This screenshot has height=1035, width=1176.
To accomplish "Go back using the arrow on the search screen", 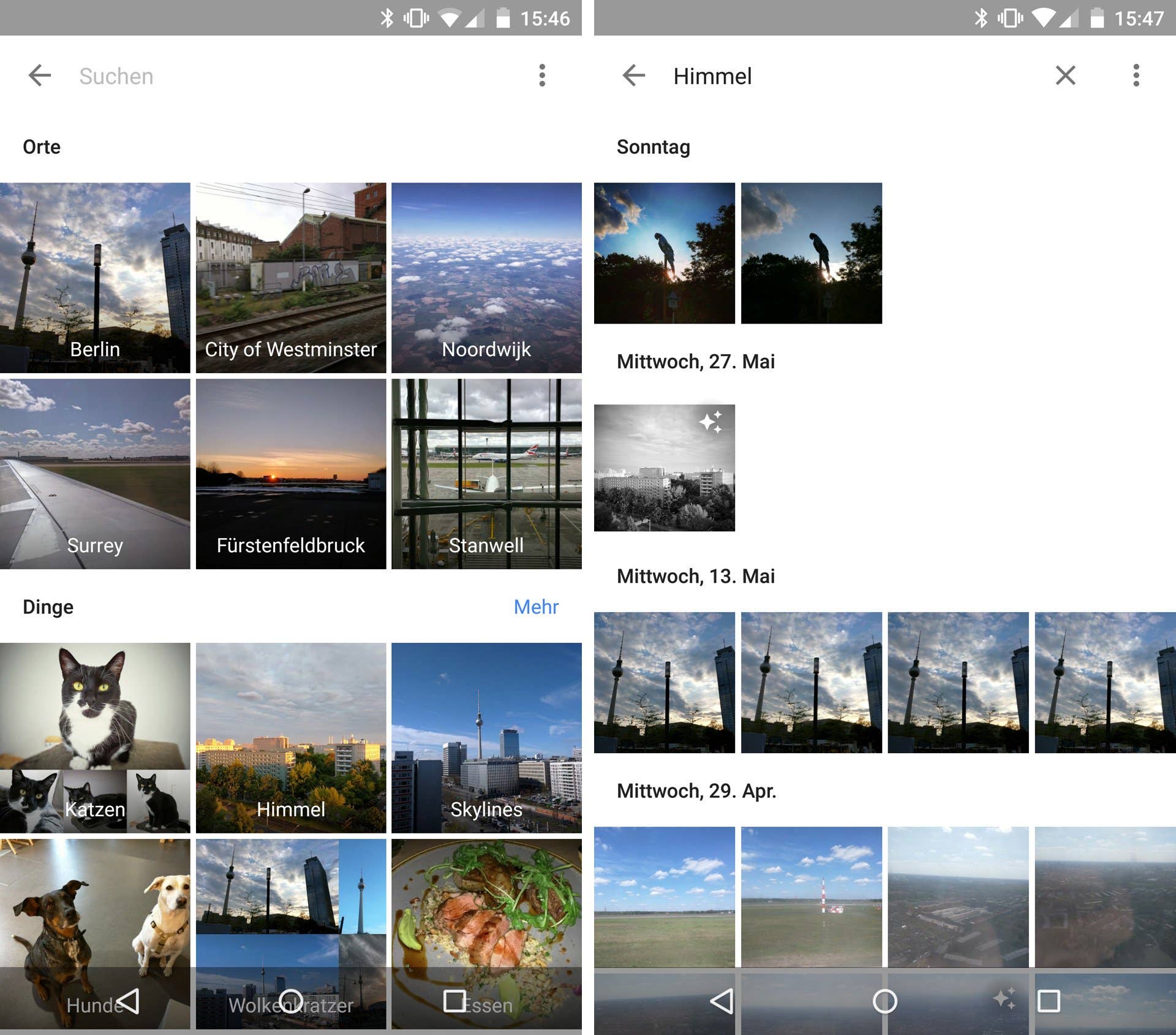I will (x=39, y=75).
